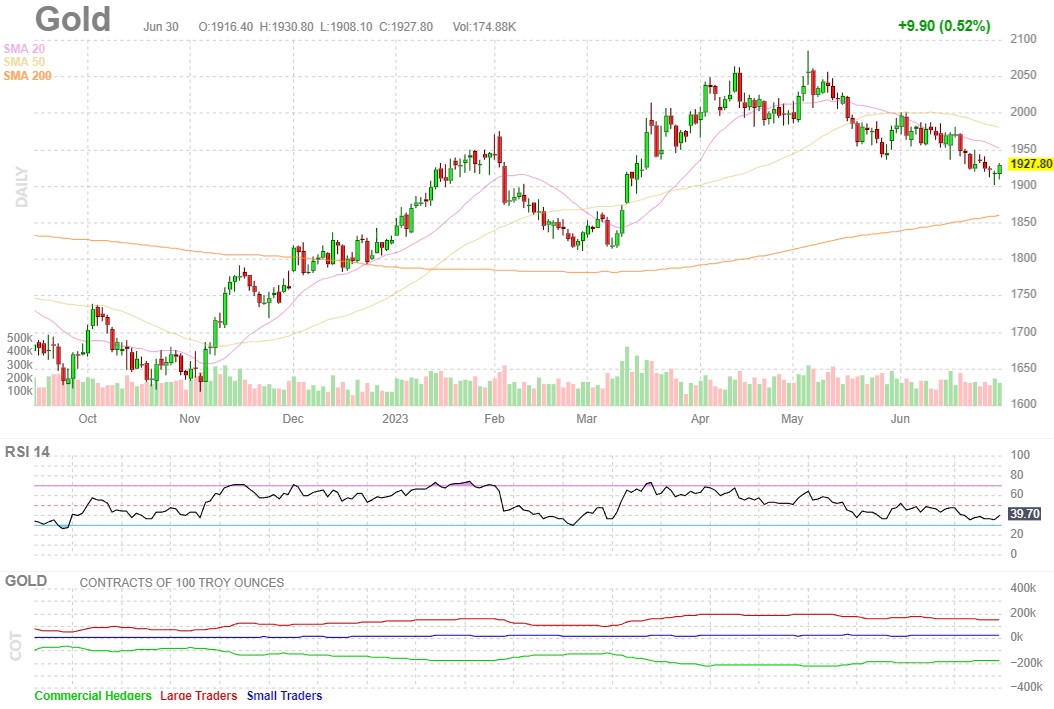Click the low price L:1908.10
The width and height of the screenshot is (1054, 709).
pyautogui.click(x=346, y=27)
